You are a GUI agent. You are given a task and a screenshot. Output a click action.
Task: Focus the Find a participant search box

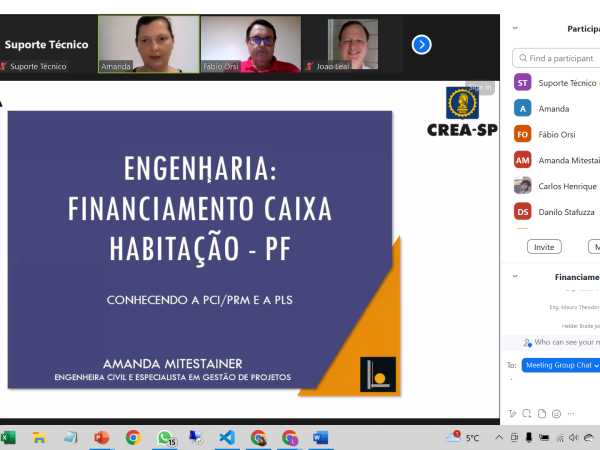click(557, 58)
